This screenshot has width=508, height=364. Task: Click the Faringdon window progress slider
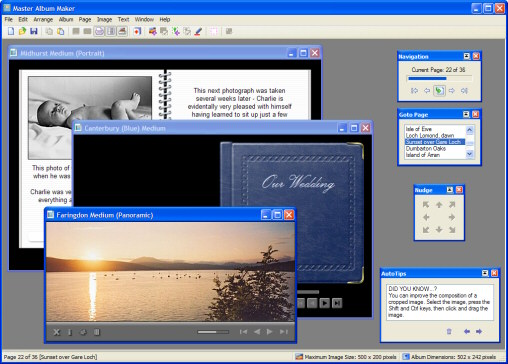[213, 332]
